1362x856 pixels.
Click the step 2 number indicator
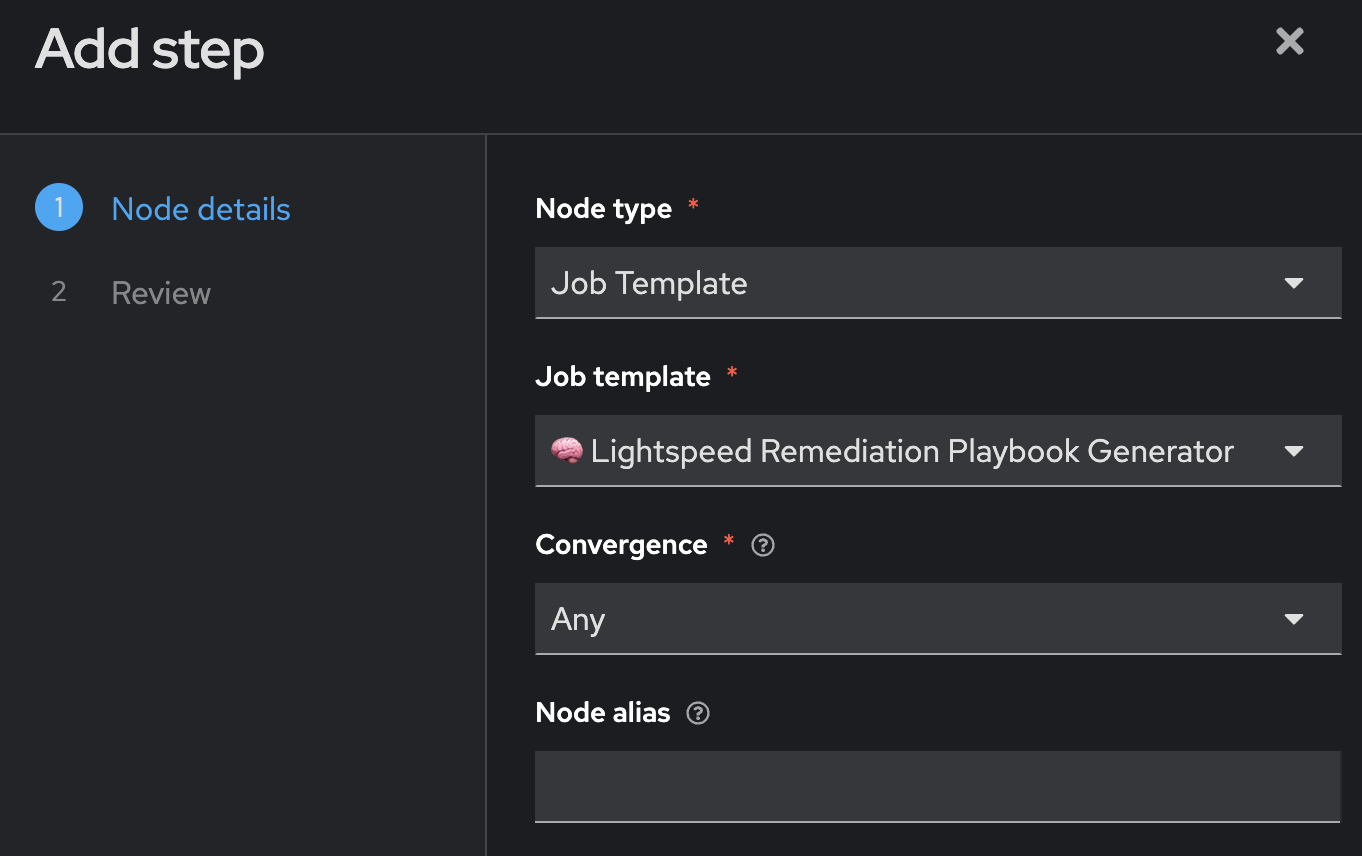[59, 292]
